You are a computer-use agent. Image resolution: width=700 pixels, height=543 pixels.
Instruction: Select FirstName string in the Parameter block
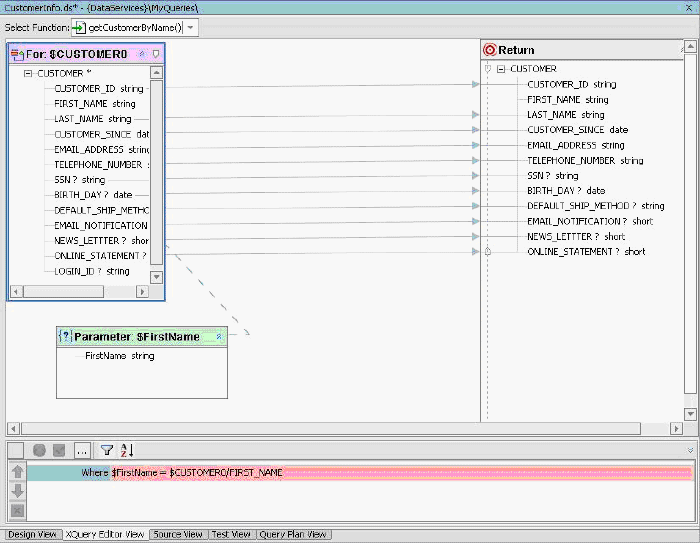(120, 356)
